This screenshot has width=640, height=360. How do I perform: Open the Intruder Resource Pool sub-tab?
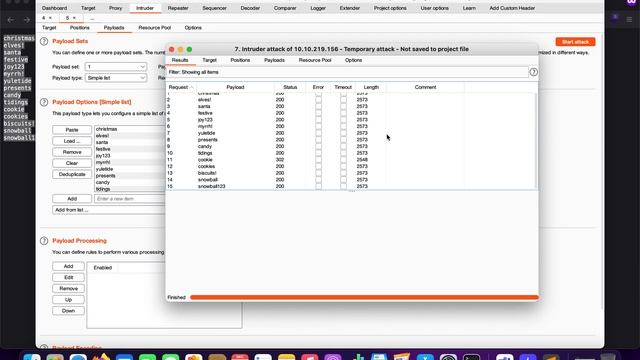click(154, 28)
